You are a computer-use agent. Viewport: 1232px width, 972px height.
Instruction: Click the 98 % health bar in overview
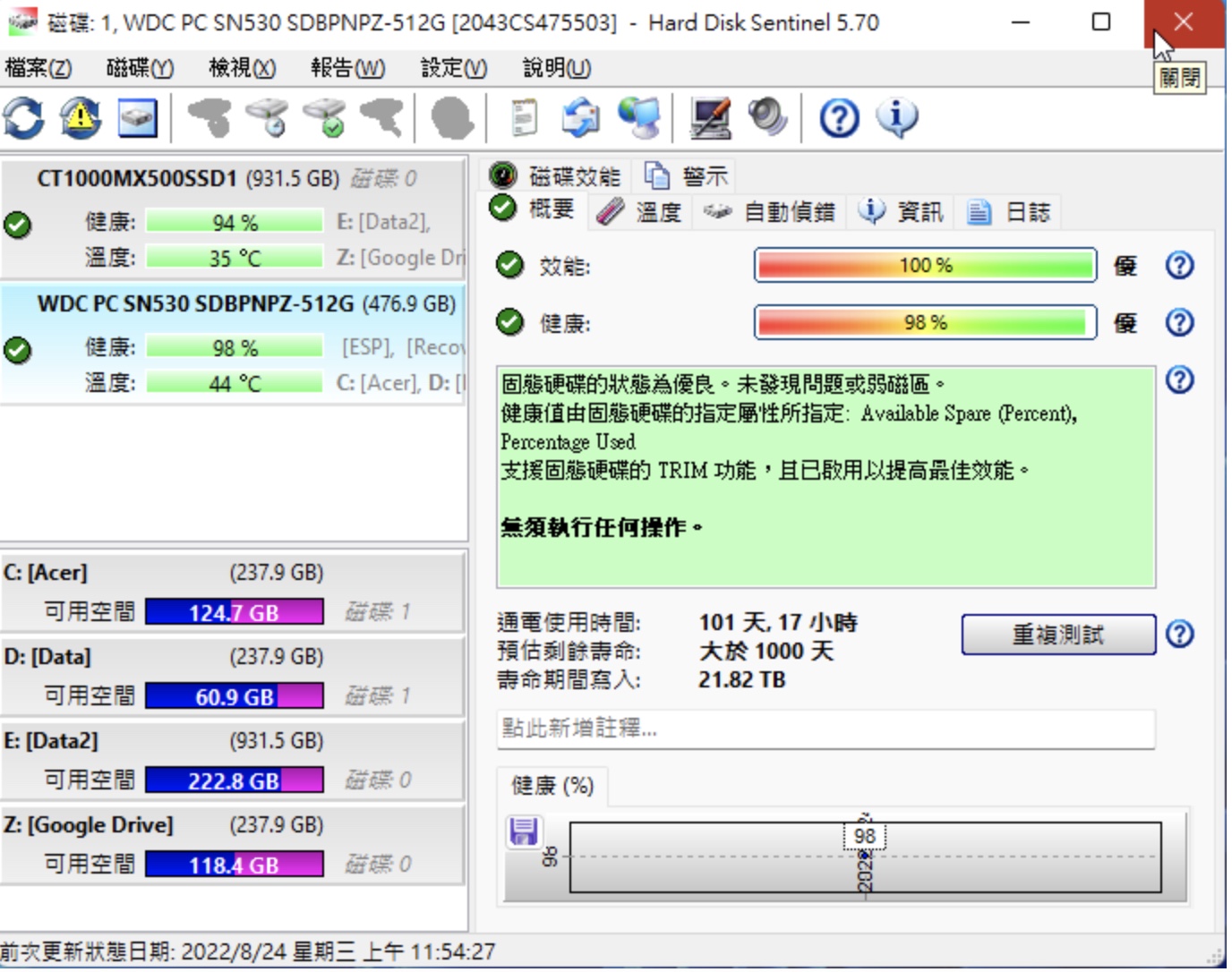pos(926,323)
